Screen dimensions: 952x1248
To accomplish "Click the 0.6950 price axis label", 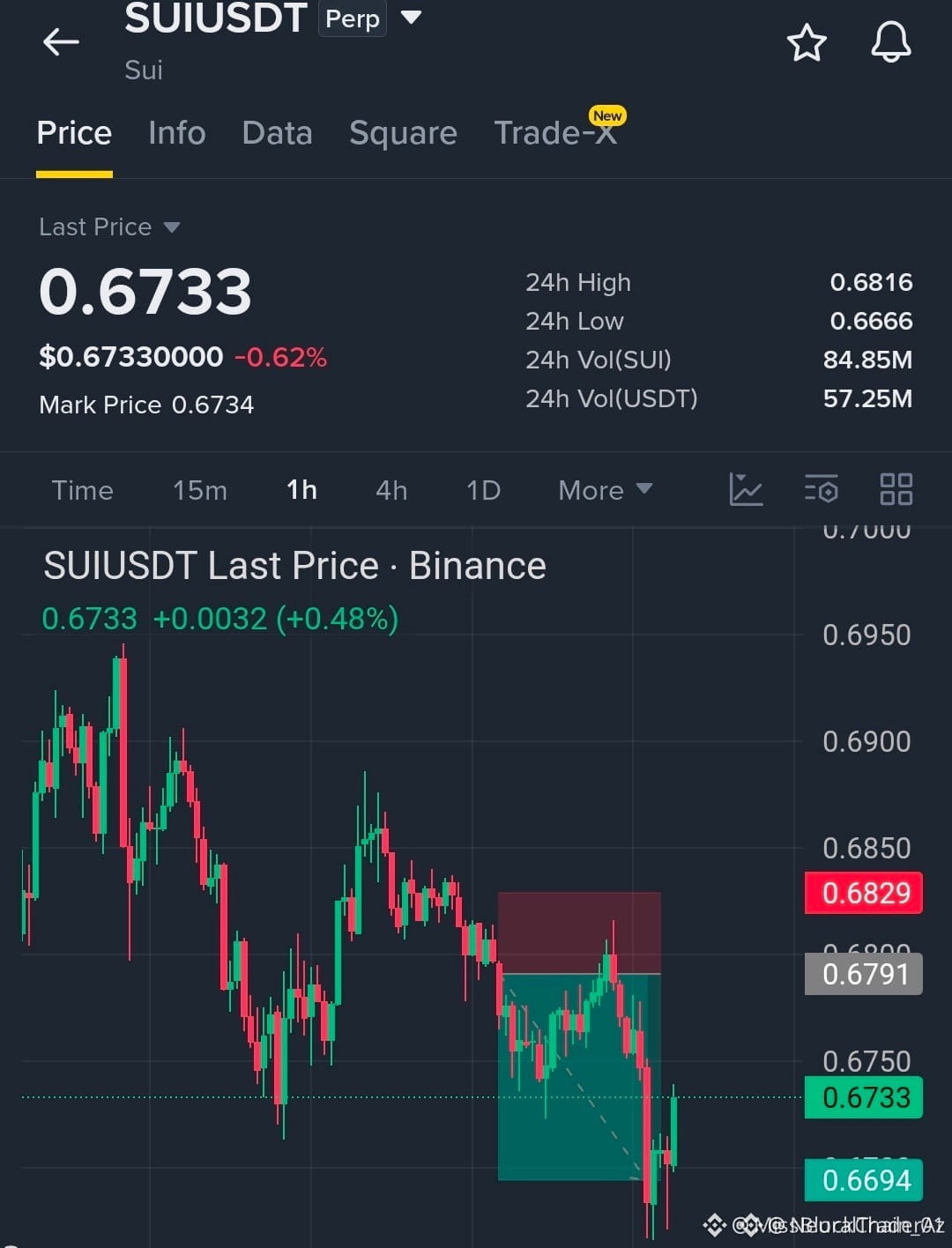I will click(x=866, y=635).
